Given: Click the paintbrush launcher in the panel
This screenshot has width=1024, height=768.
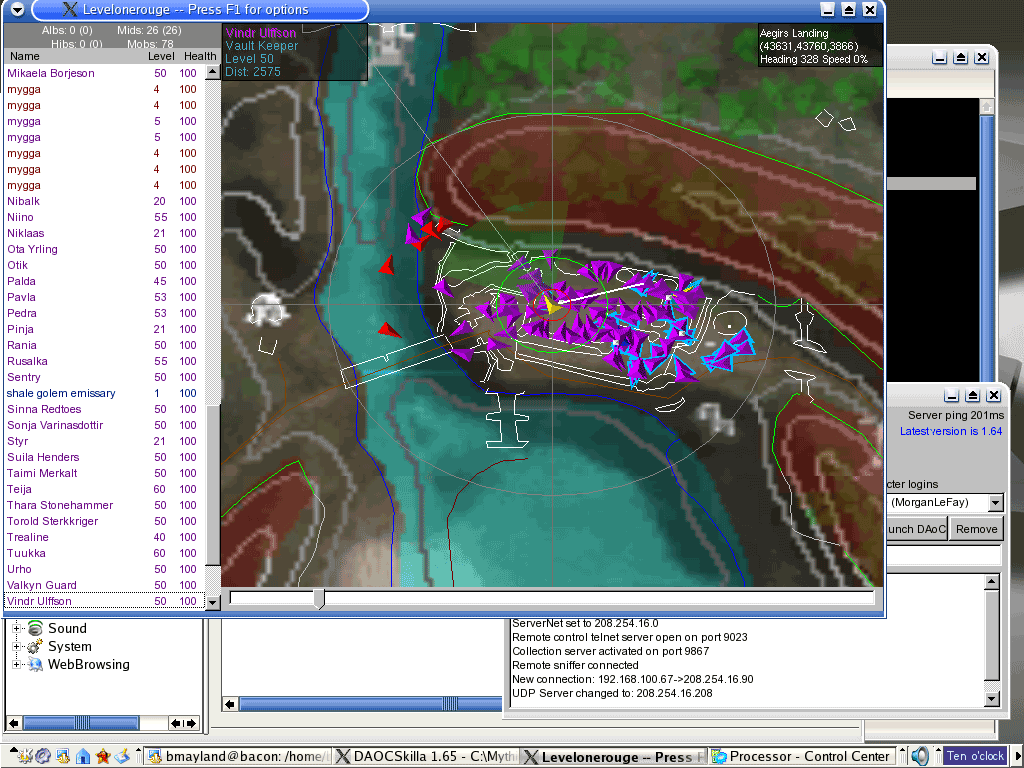Looking at the screenshot, I should pos(122,756).
